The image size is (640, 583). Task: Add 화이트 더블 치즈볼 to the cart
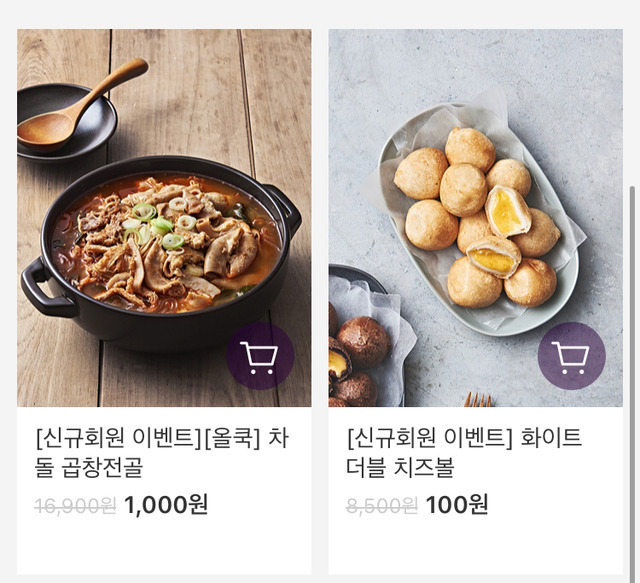coord(571,356)
